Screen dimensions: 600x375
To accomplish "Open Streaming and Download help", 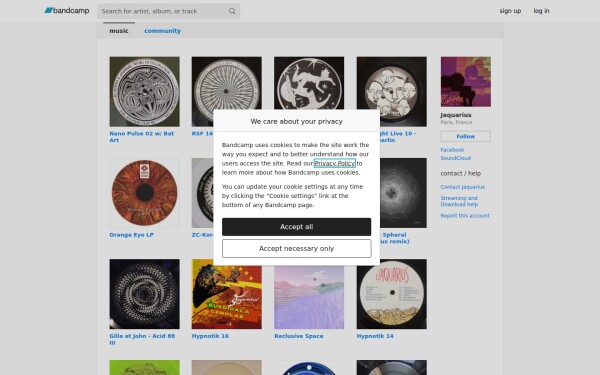I will pos(459,201).
